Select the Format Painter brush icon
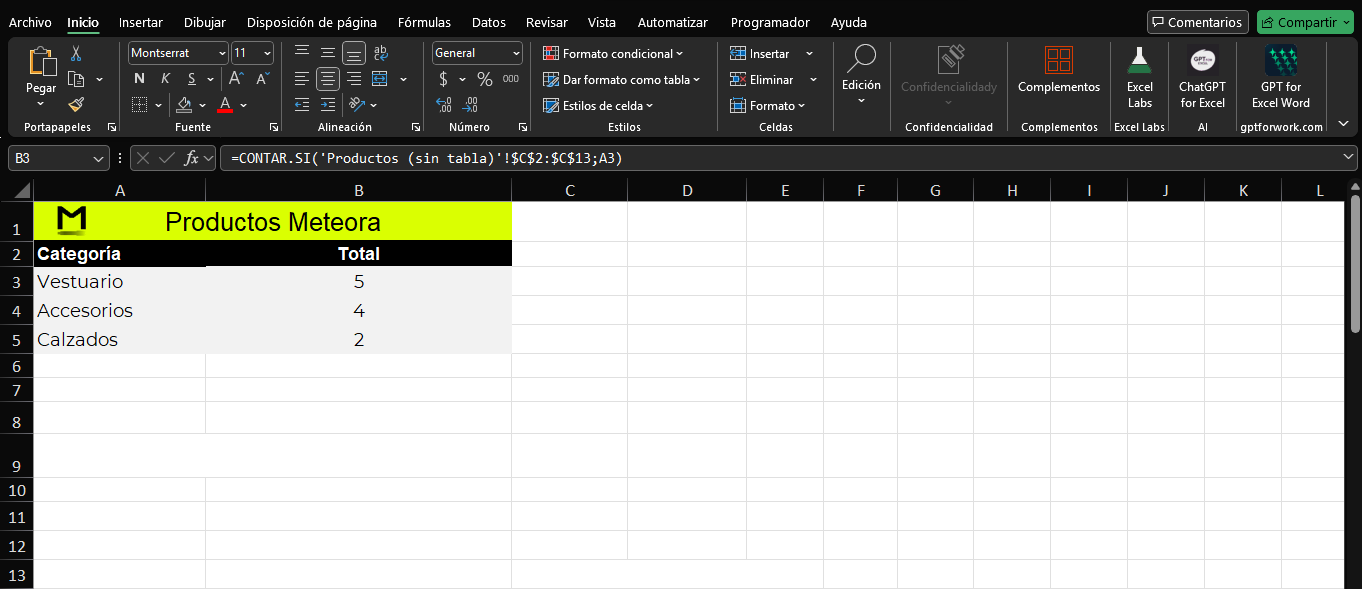This screenshot has width=1362, height=589. click(x=76, y=104)
